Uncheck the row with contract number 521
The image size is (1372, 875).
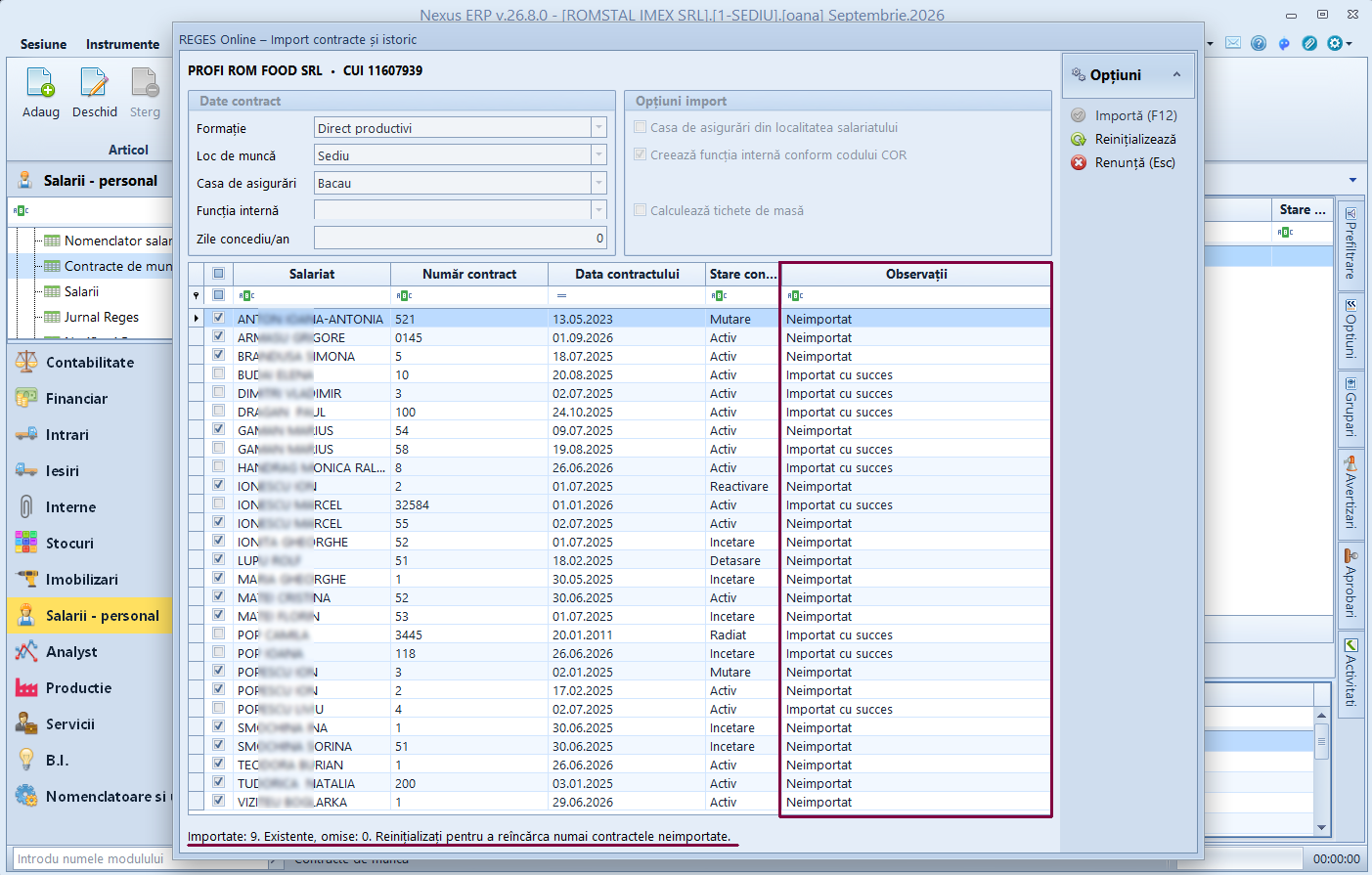click(x=219, y=318)
